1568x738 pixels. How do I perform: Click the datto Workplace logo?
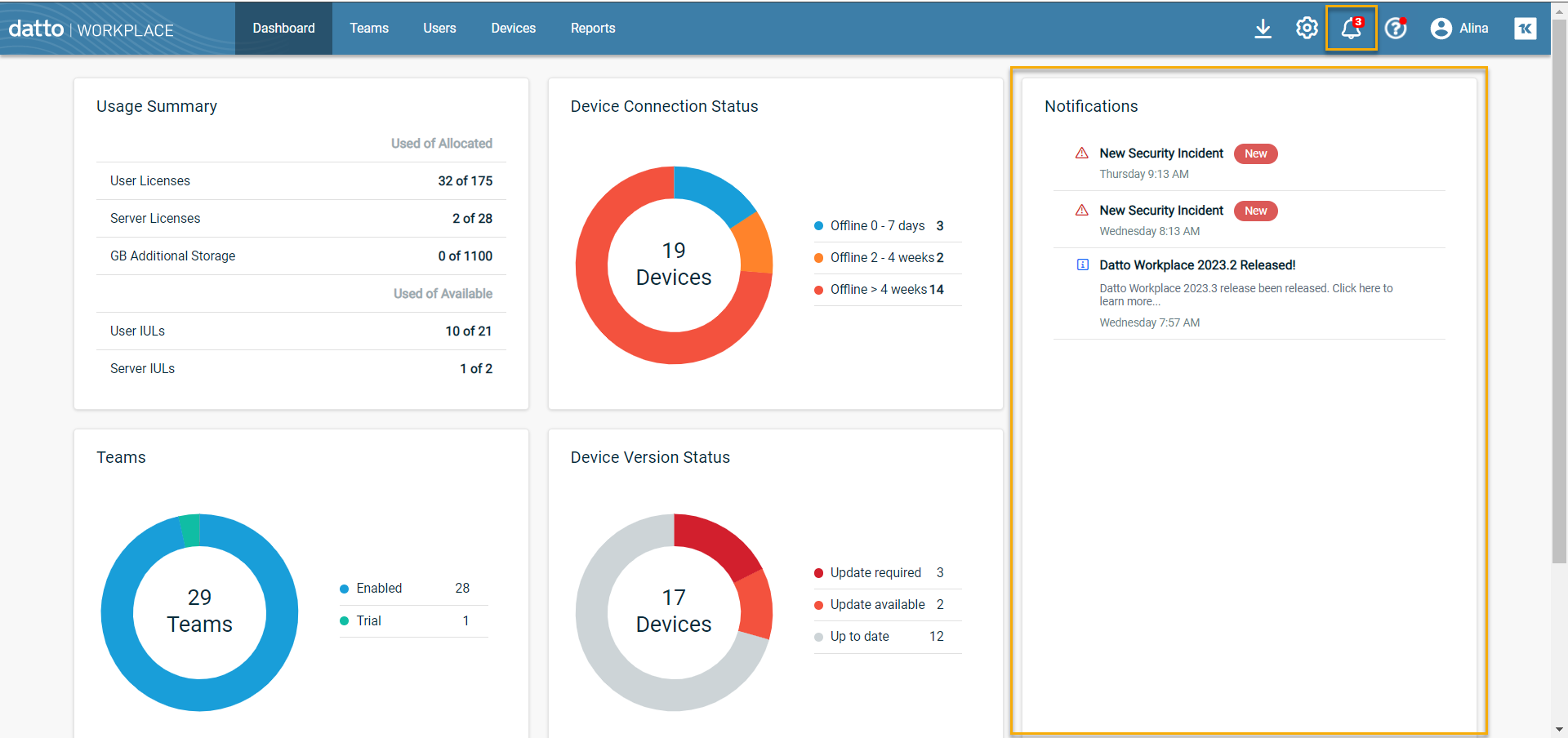tap(91, 29)
